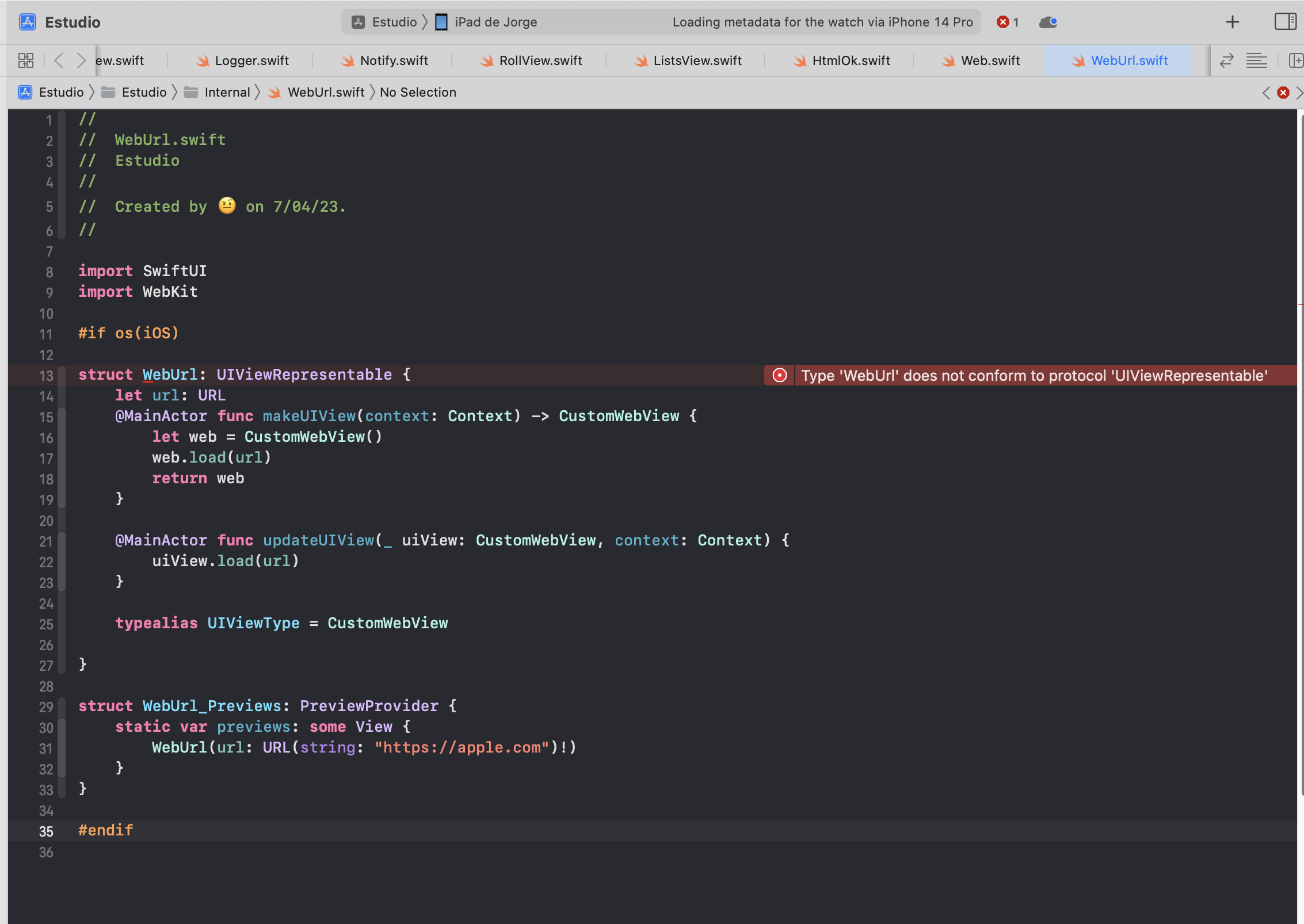Open the editor options lines menu
The width and height of the screenshot is (1304, 924).
(1256, 60)
